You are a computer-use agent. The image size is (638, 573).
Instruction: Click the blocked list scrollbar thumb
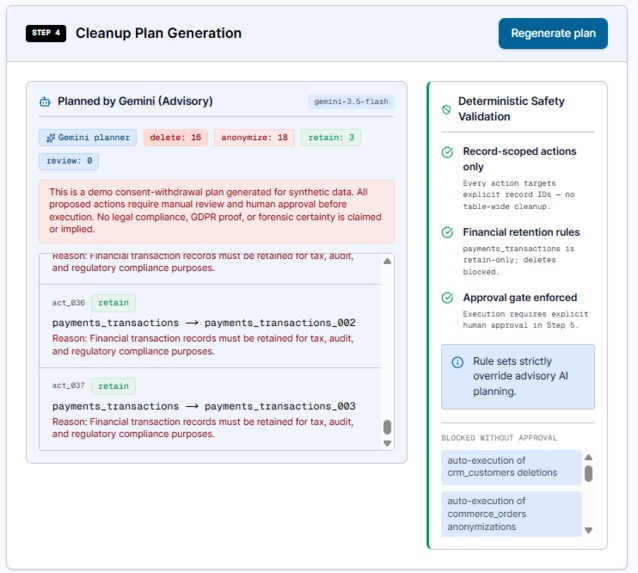coord(588,473)
